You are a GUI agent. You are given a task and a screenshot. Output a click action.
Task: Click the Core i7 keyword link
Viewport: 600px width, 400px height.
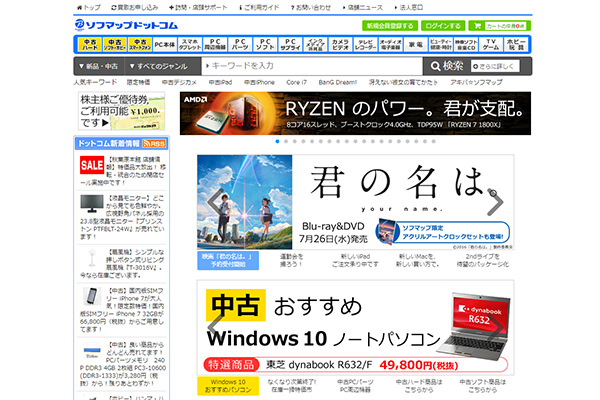[x=297, y=82]
